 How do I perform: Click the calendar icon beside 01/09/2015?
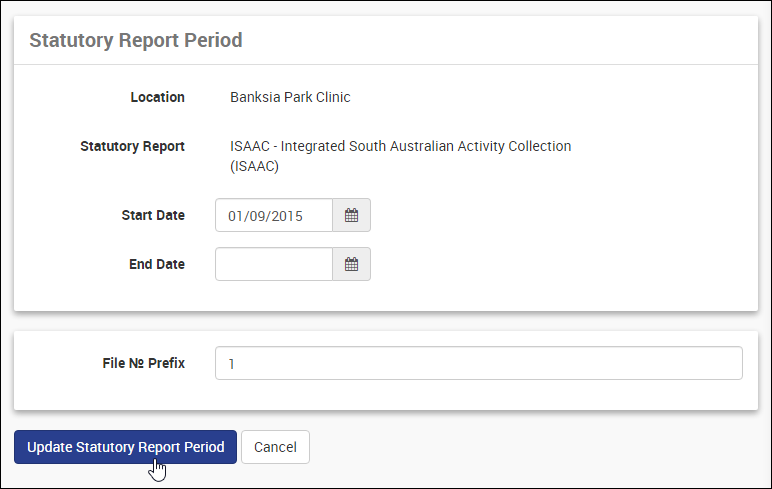coord(351,215)
